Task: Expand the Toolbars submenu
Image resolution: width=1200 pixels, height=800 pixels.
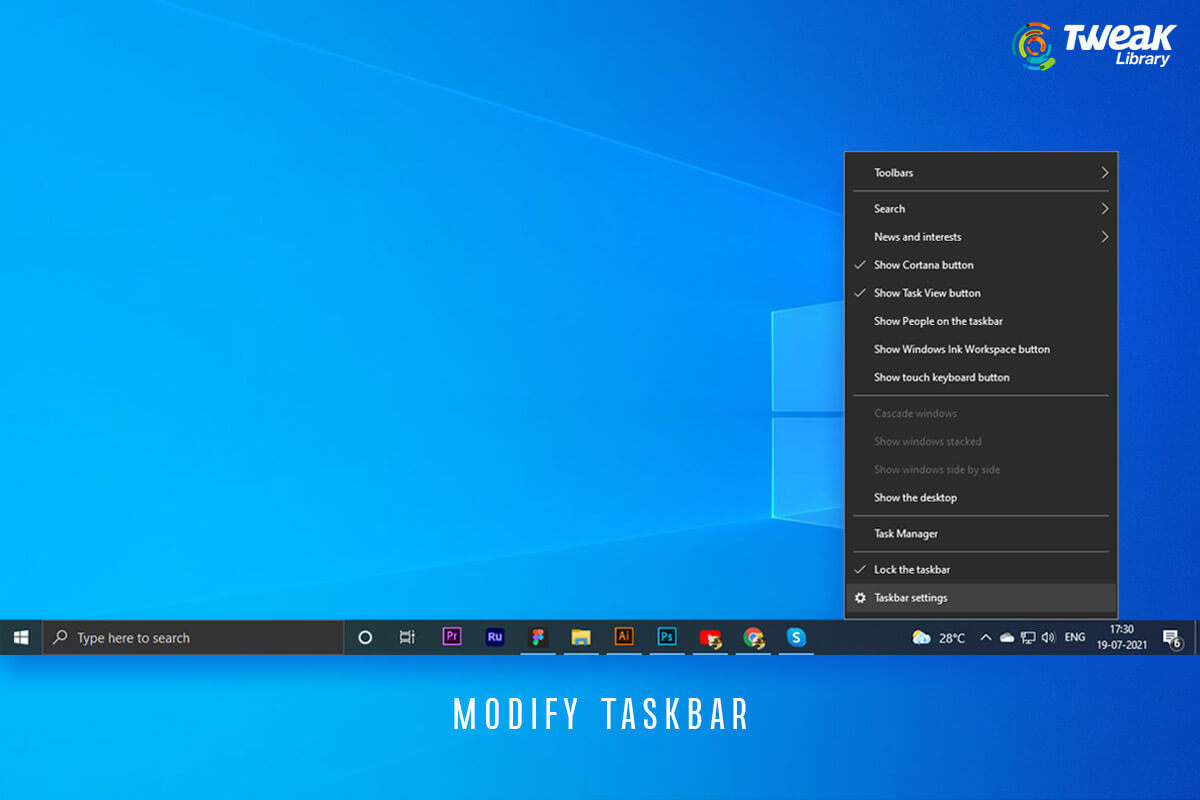Action: click(x=893, y=172)
